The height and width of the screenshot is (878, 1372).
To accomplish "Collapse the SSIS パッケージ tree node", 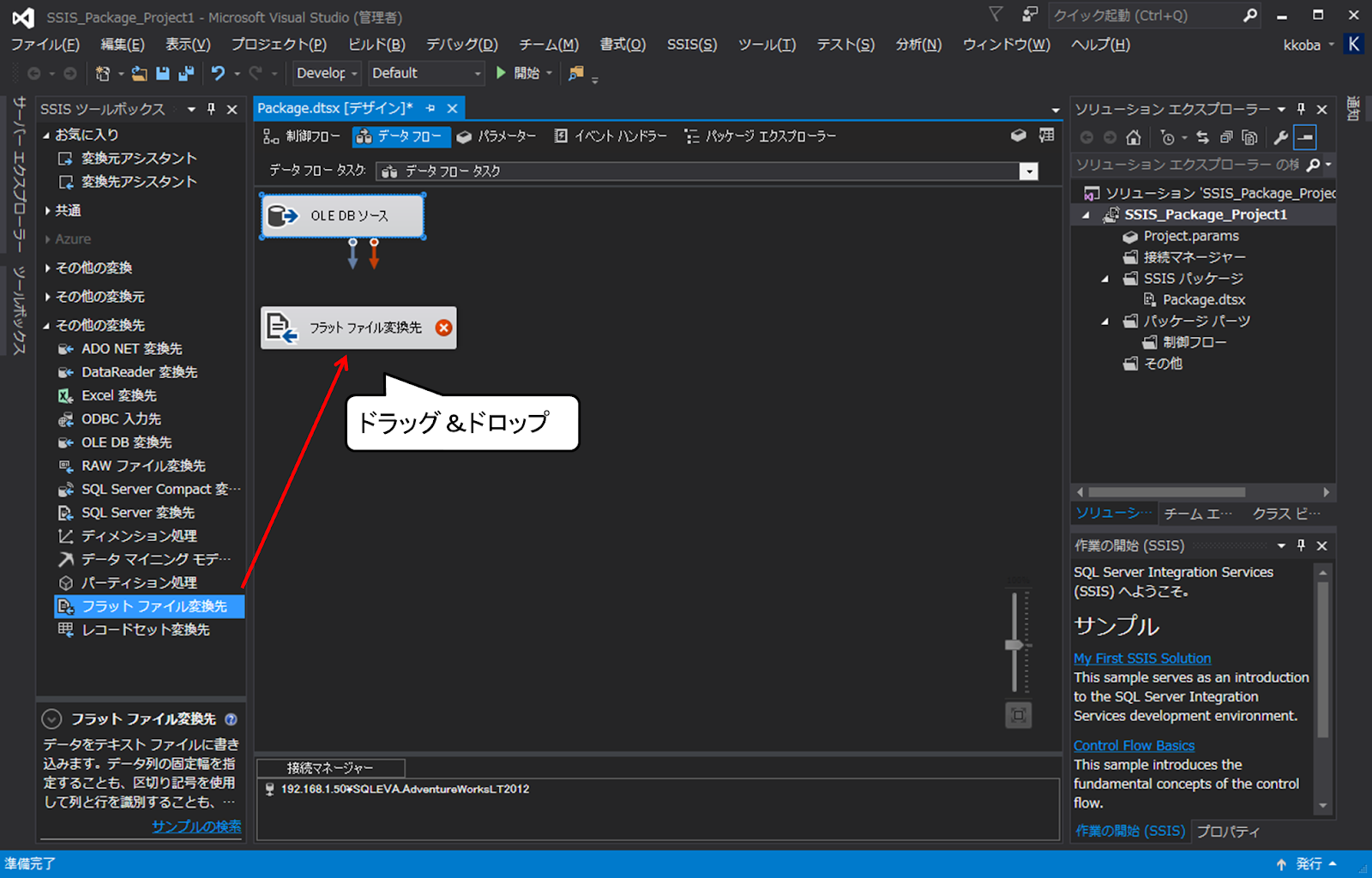I will (x=1104, y=279).
